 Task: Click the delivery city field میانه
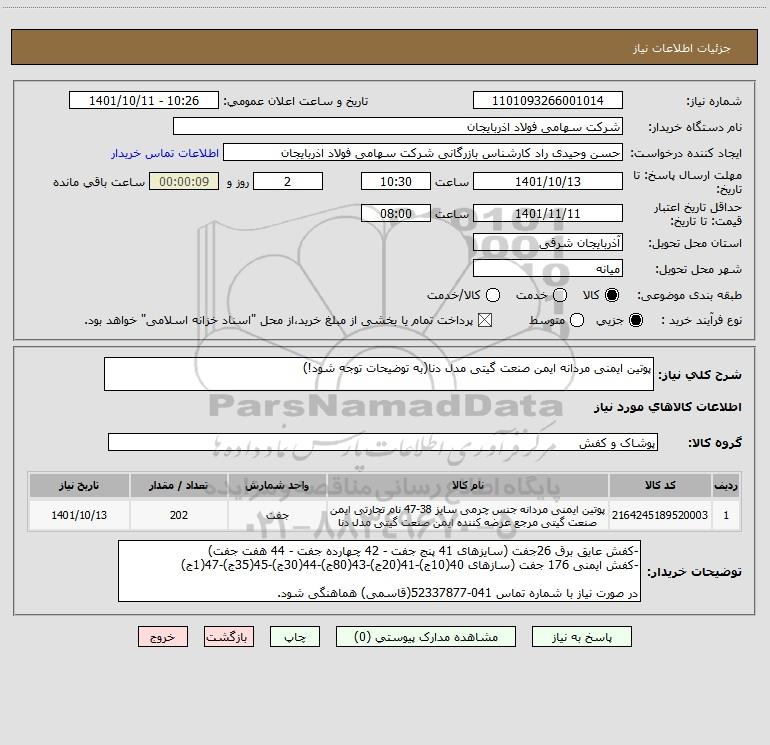(x=548, y=269)
